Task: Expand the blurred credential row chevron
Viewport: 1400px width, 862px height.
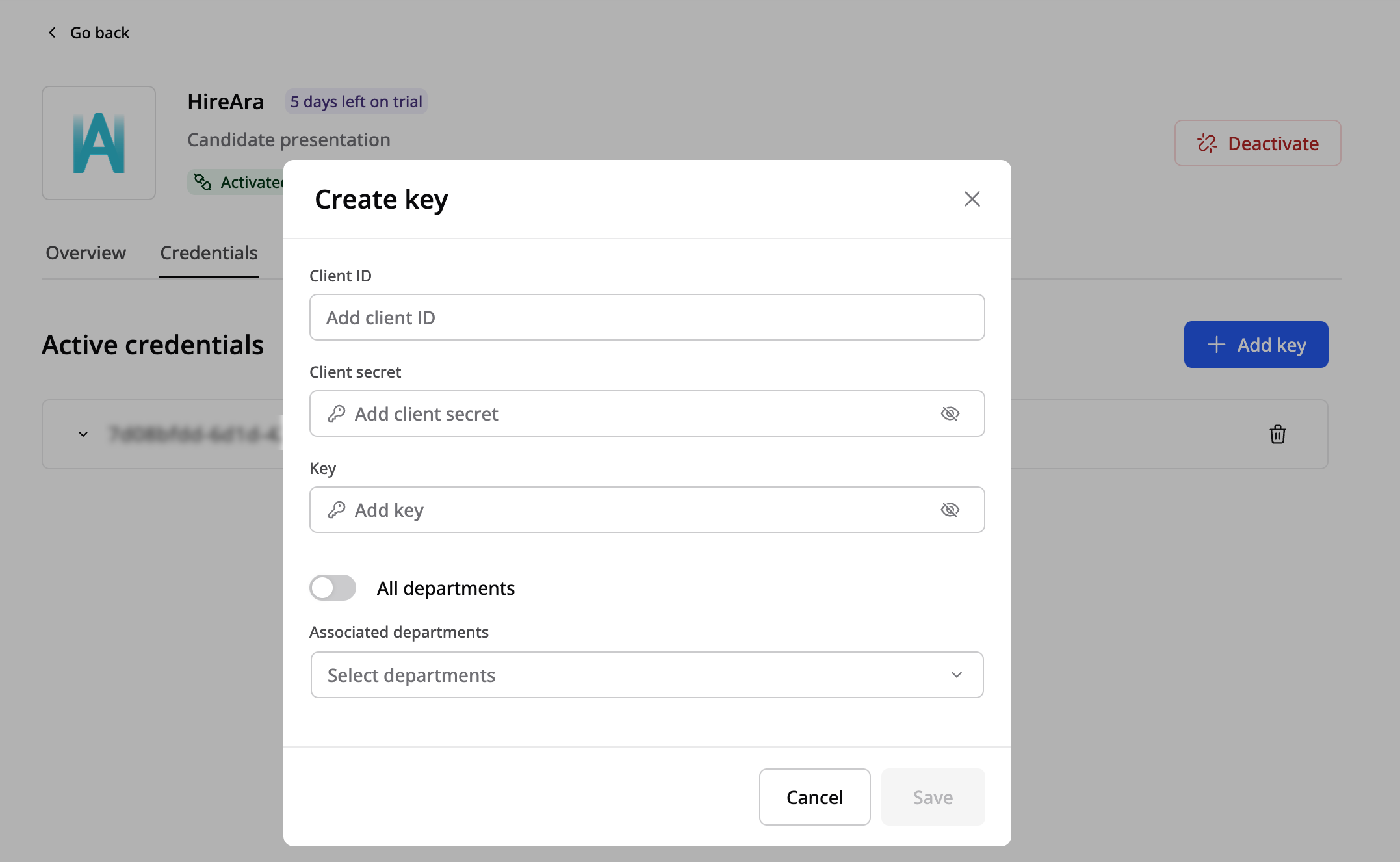Action: click(x=83, y=434)
